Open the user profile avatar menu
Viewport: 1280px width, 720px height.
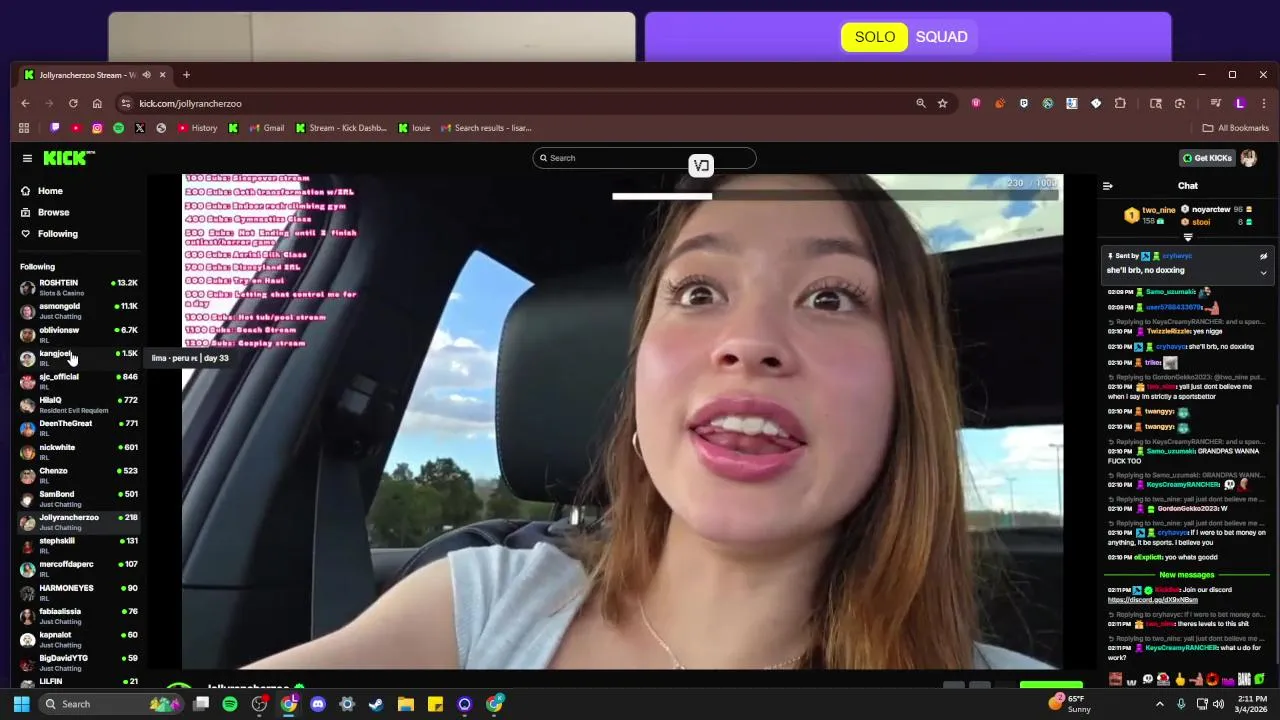1249,158
